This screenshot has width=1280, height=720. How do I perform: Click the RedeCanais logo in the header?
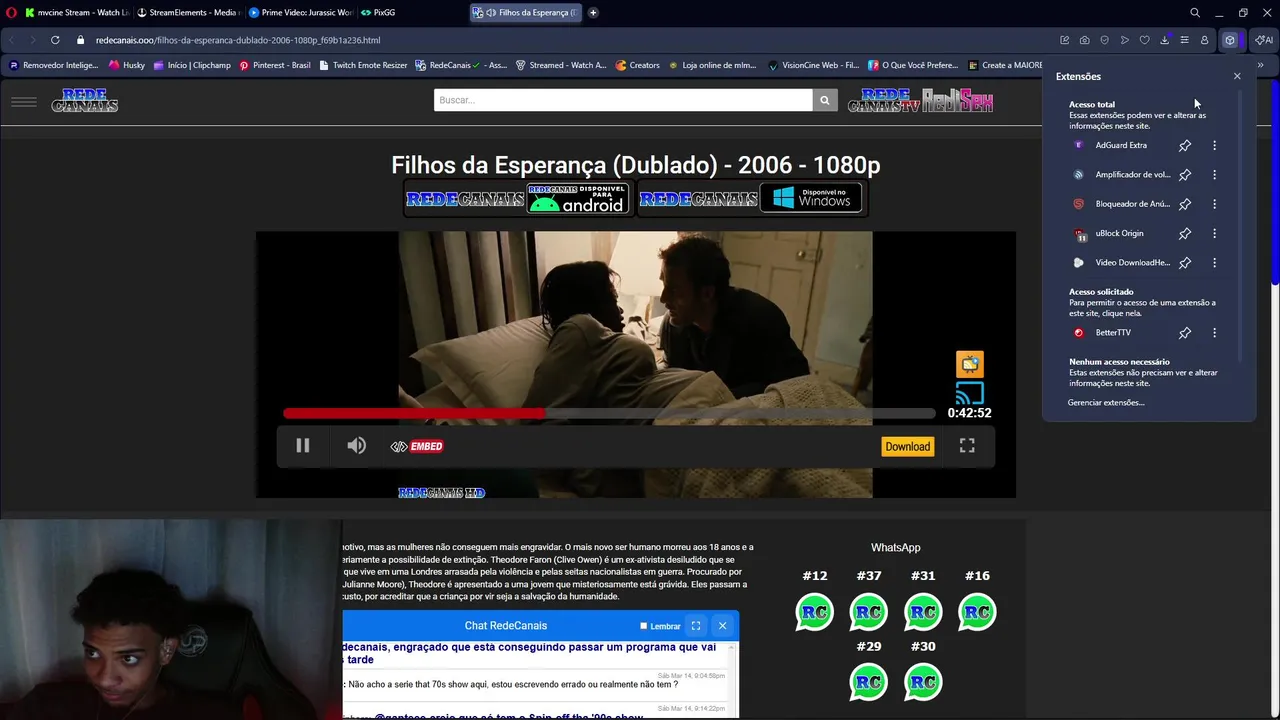coord(85,100)
